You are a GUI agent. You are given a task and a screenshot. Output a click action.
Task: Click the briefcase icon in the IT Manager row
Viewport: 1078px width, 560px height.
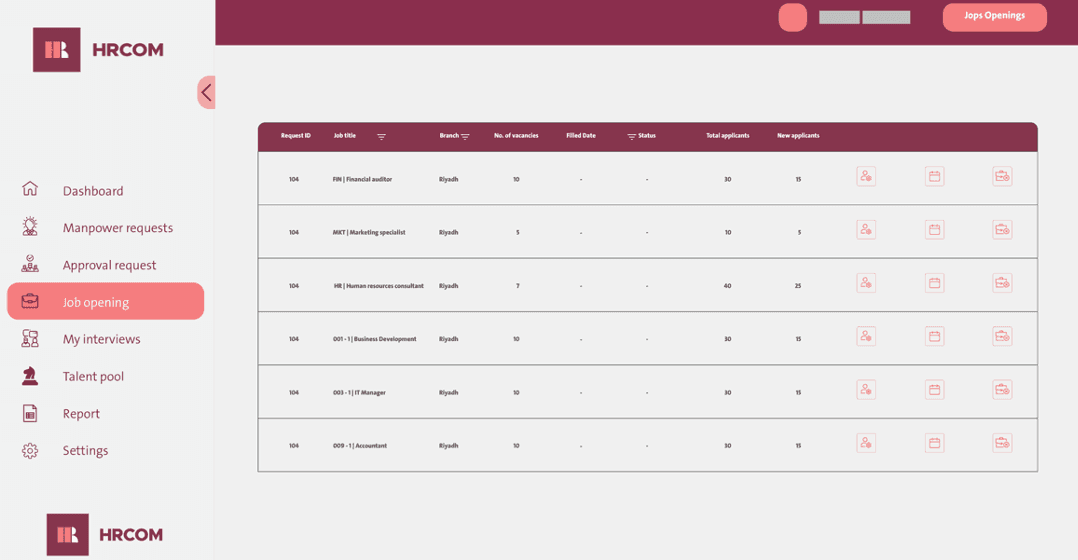(x=1002, y=390)
